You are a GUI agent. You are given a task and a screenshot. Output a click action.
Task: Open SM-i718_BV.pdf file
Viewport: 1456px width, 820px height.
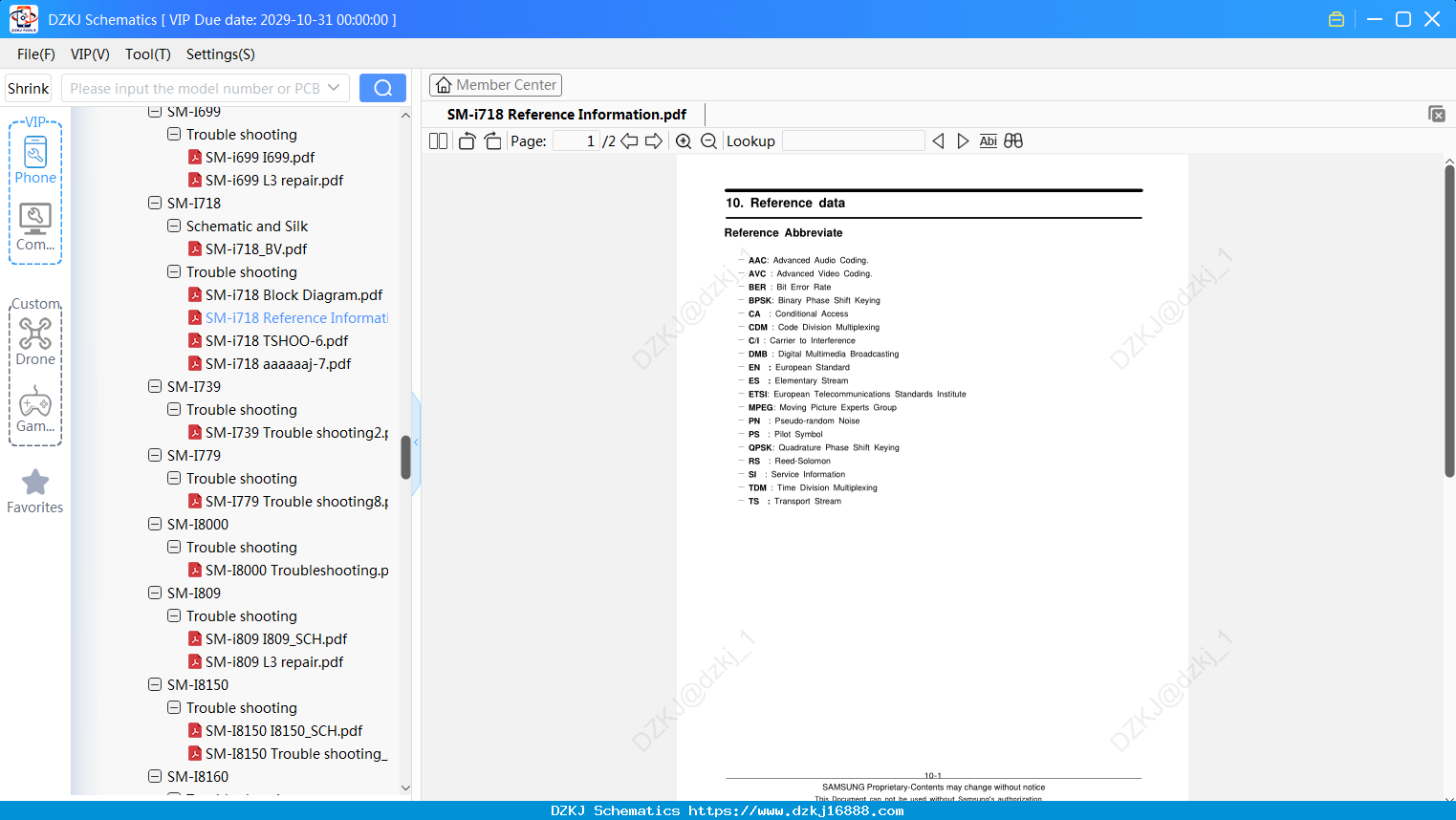coord(256,249)
